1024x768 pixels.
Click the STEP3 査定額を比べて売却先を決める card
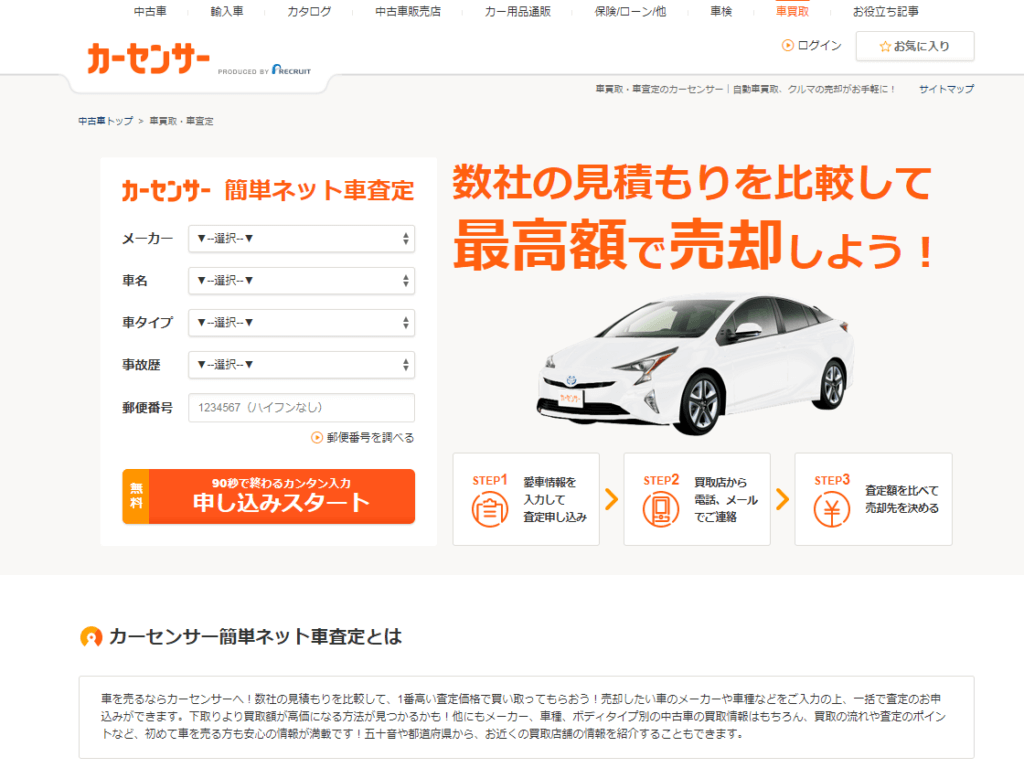click(873, 499)
